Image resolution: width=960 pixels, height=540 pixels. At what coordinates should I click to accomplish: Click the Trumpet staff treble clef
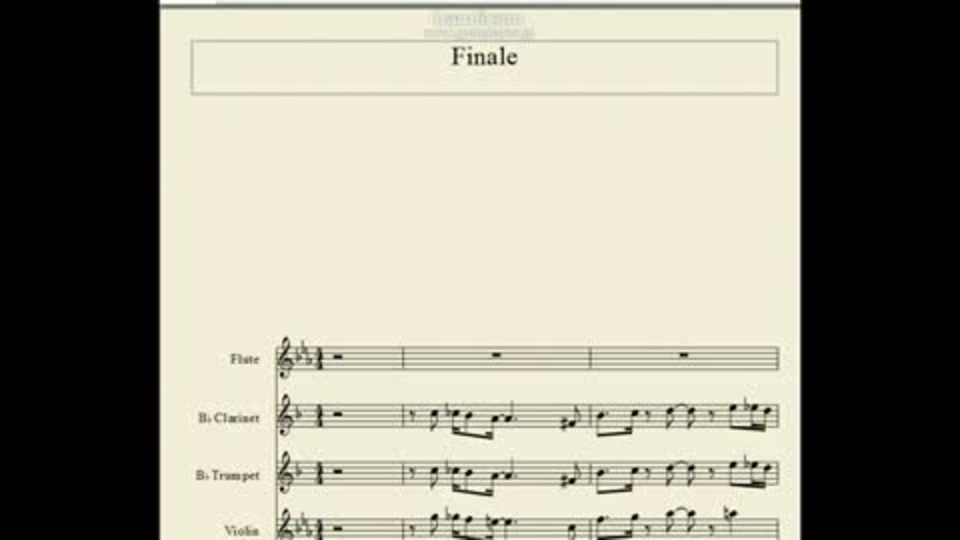[286, 473]
